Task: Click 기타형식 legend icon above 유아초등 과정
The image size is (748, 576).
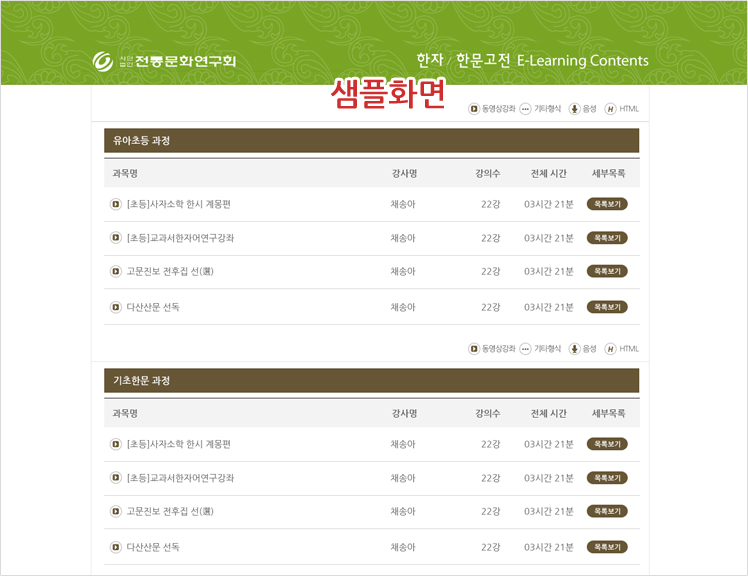Action: (x=525, y=109)
